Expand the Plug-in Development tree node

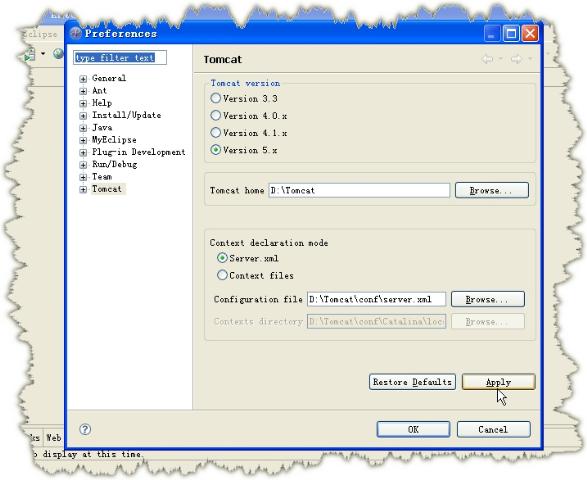pos(83,153)
